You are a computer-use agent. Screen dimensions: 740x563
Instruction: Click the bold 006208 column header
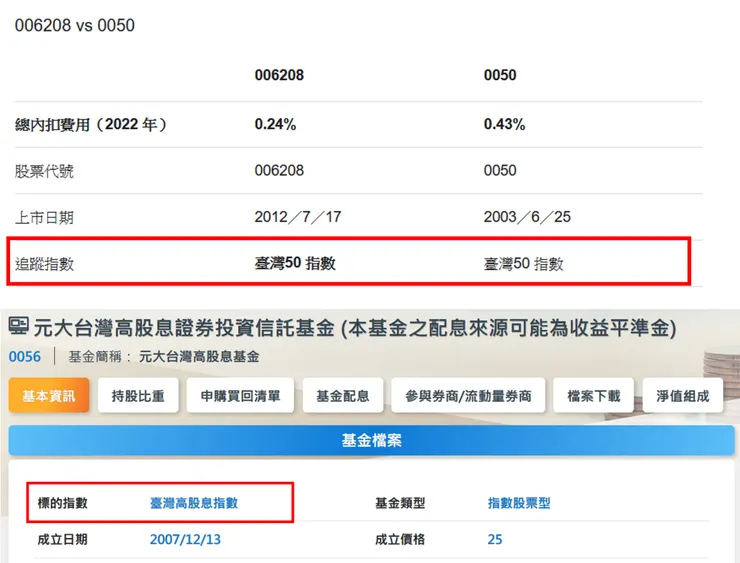(x=279, y=75)
